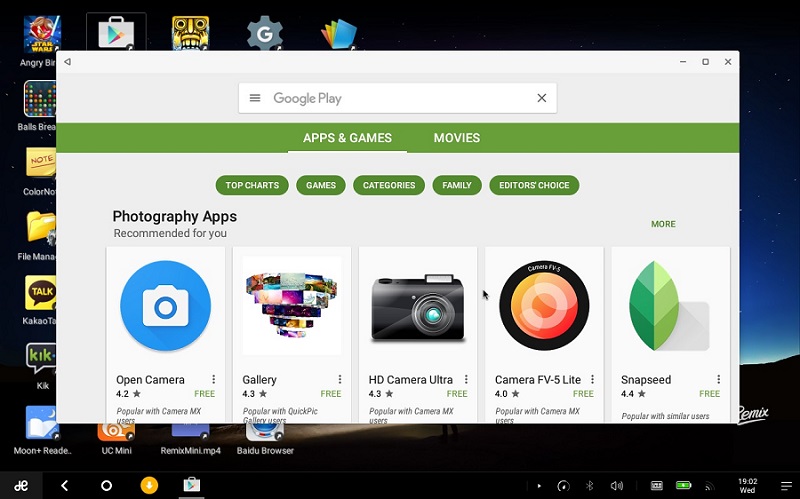This screenshot has width=800, height=499.
Task: Click the Open Camera title text
Action: [150, 380]
